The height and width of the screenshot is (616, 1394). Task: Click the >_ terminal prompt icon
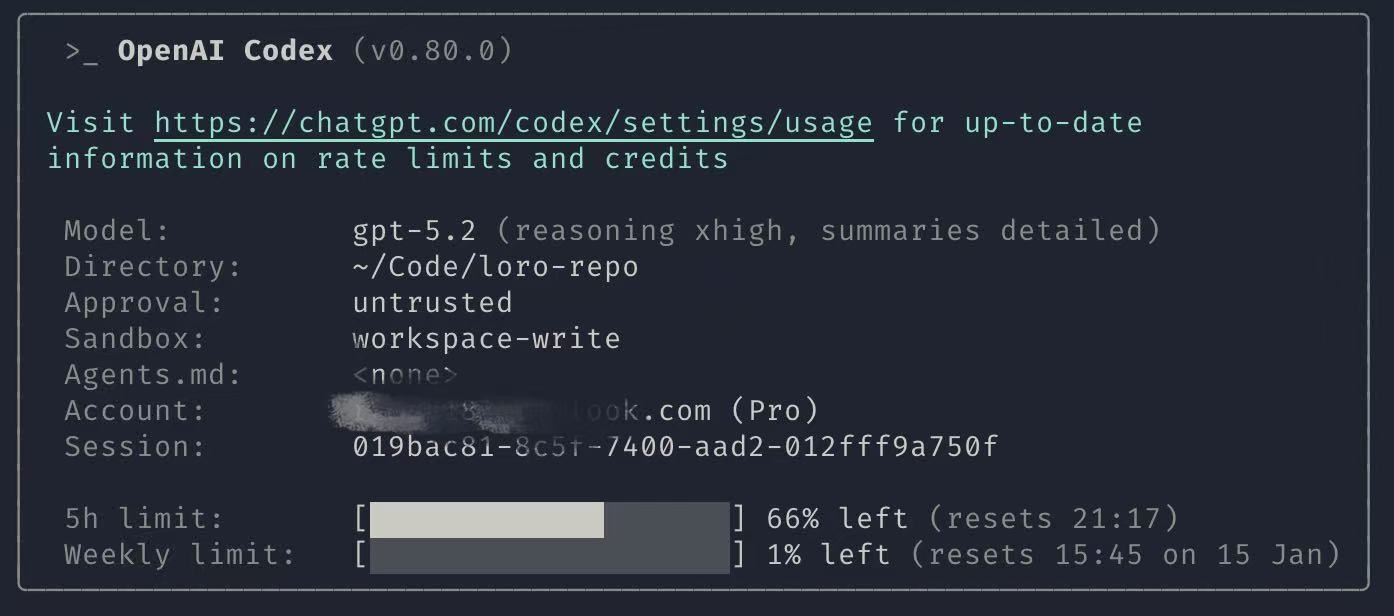(x=82, y=52)
